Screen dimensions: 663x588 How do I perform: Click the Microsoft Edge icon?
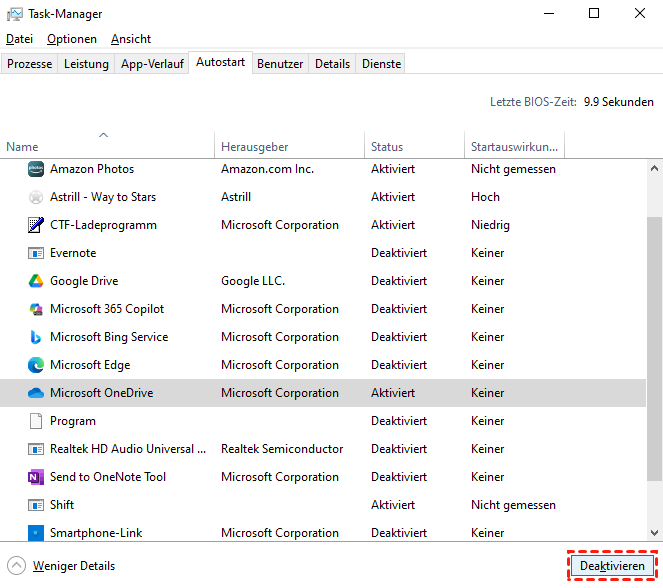click(x=36, y=365)
